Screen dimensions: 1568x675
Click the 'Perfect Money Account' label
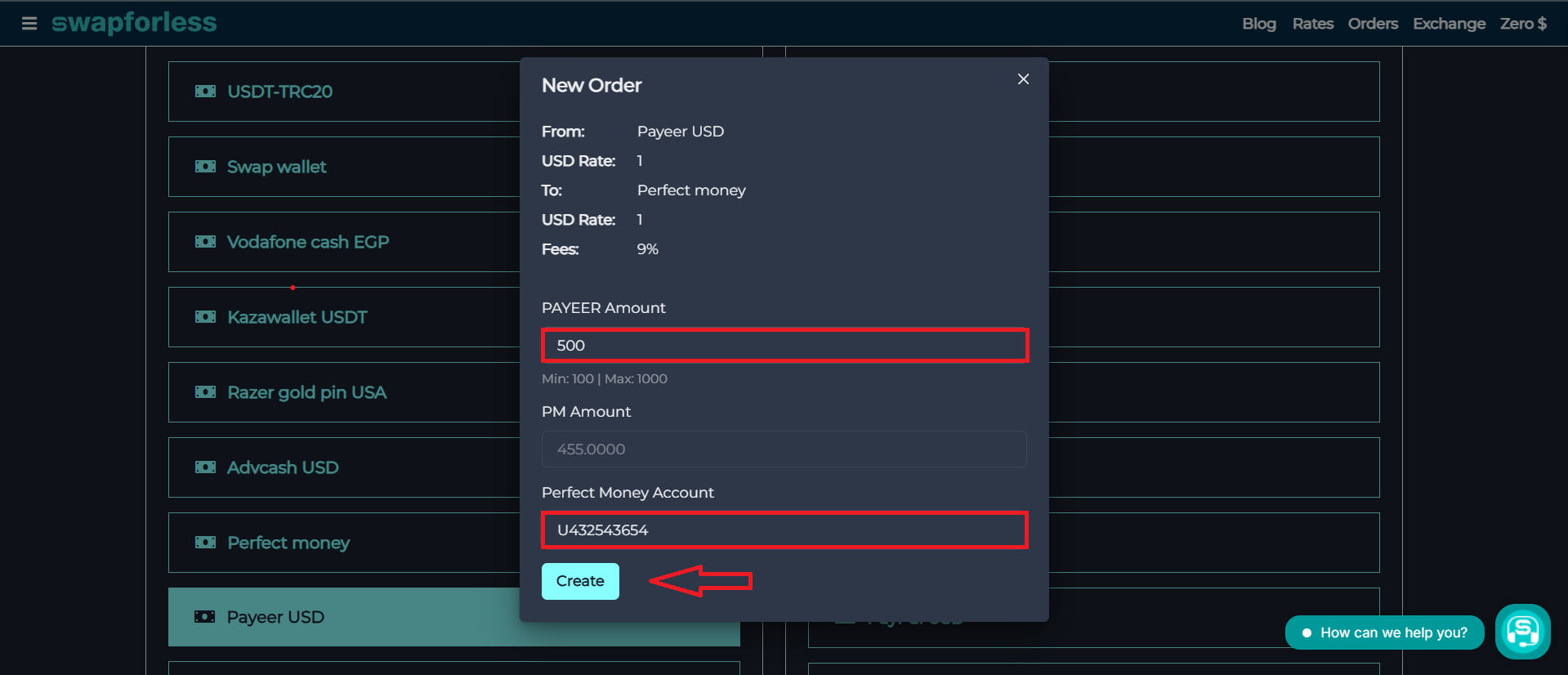[x=628, y=493]
